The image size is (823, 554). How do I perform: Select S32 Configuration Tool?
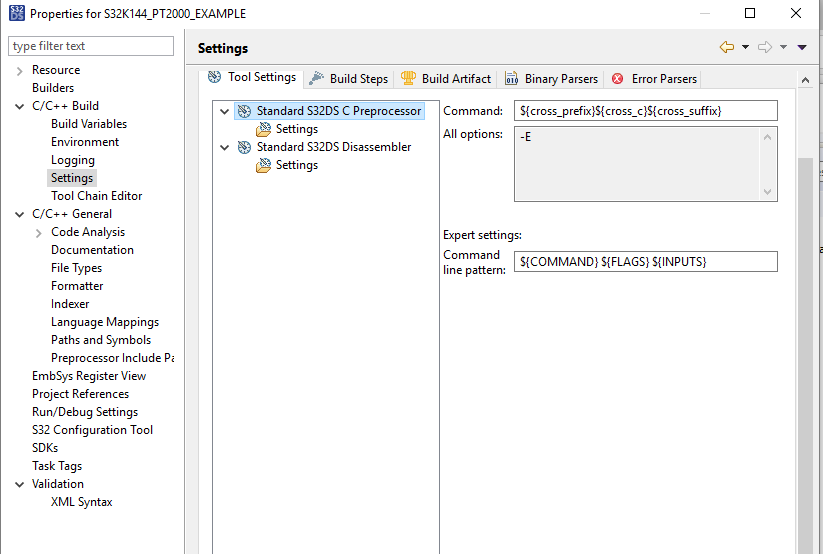pos(92,430)
